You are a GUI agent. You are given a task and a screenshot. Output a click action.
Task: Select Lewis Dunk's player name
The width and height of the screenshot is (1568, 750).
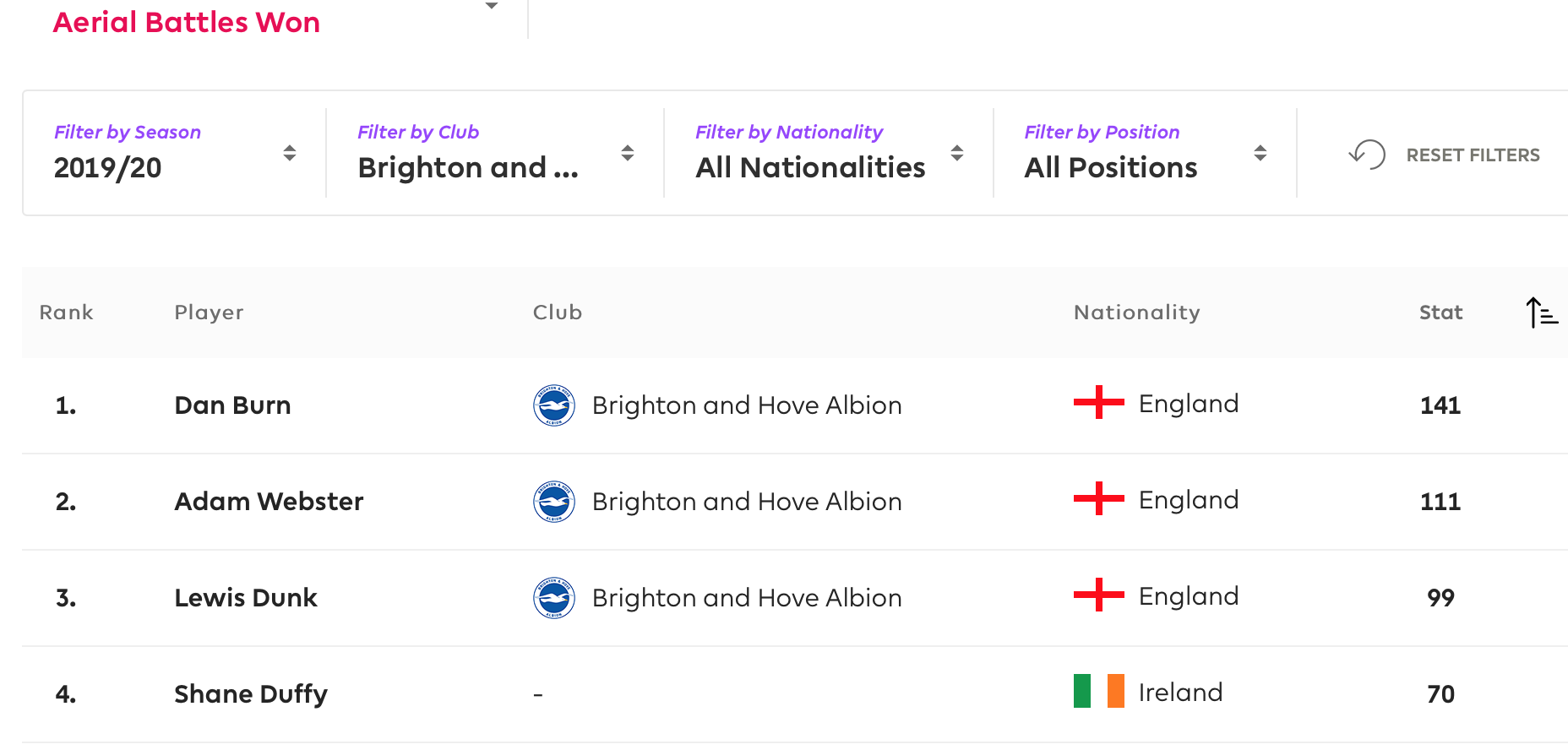pyautogui.click(x=246, y=598)
